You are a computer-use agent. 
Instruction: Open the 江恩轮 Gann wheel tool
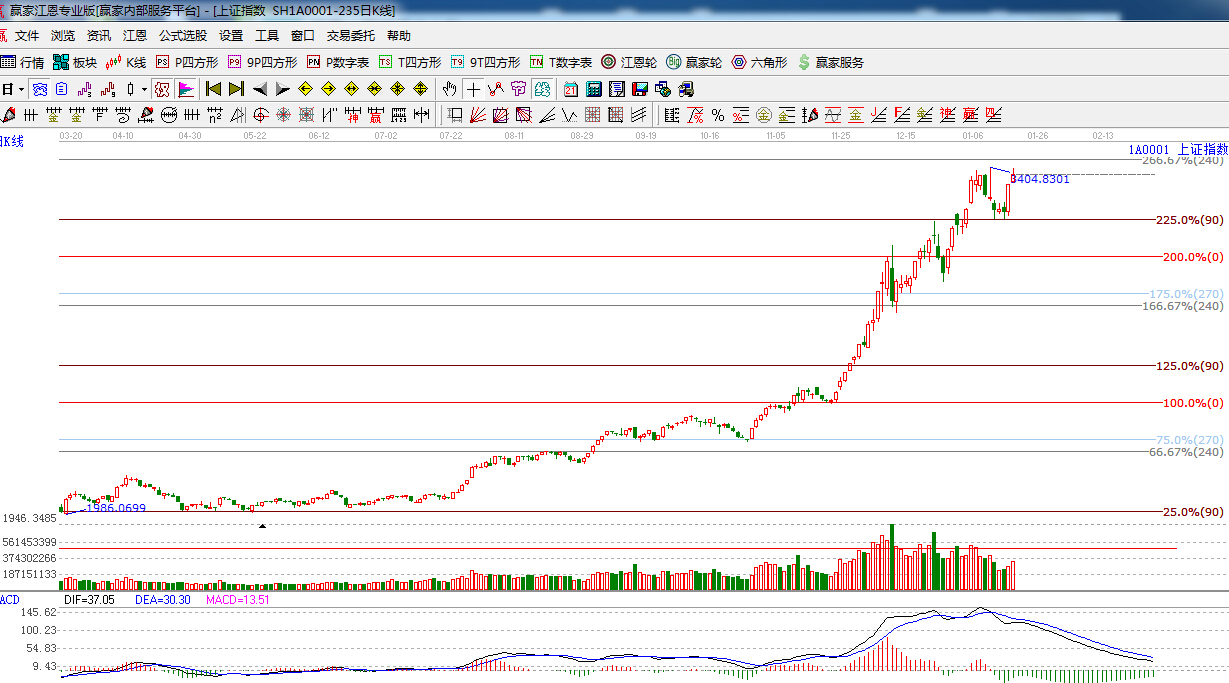(629, 62)
